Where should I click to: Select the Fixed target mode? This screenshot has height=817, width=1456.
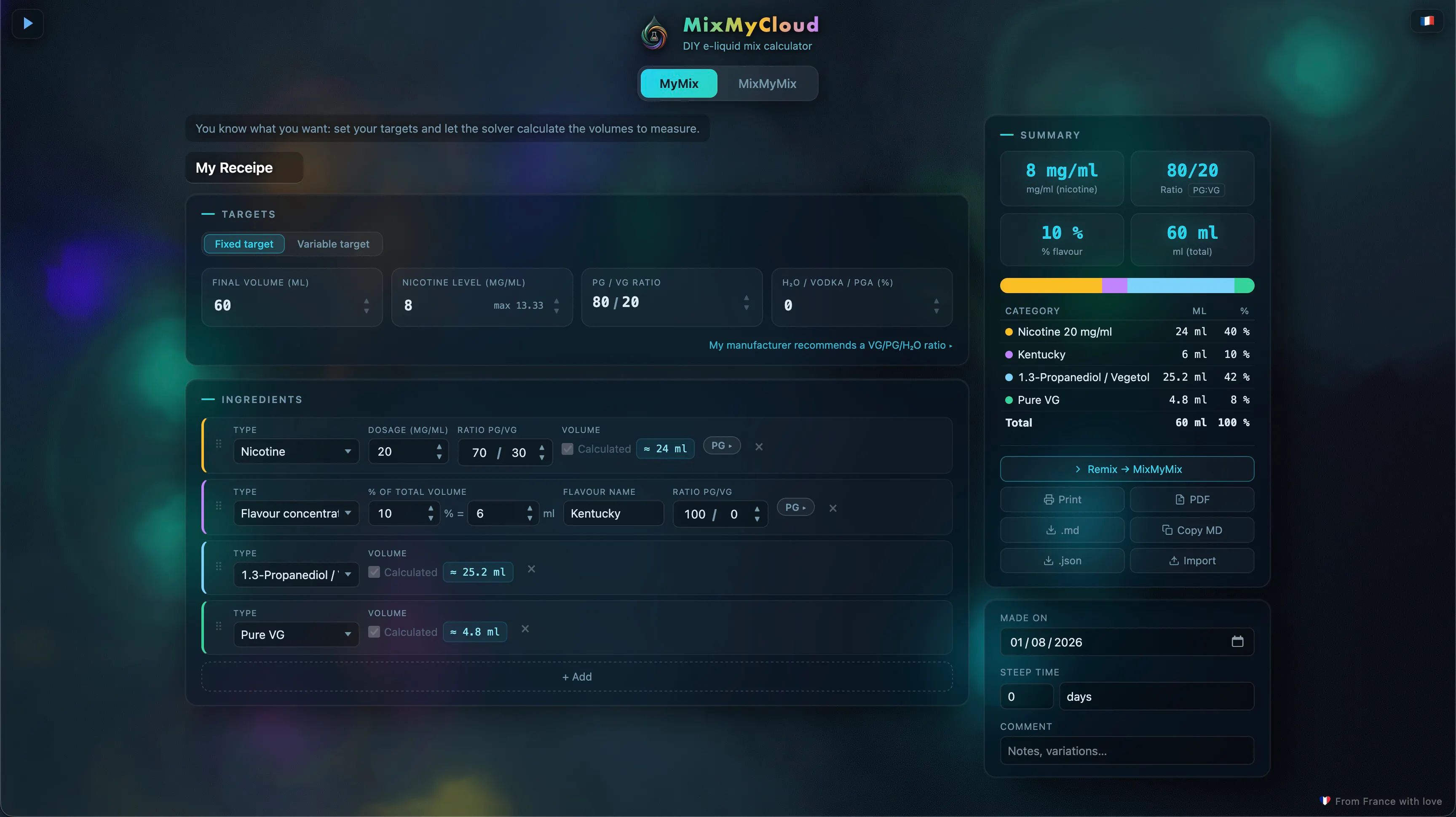pyautogui.click(x=244, y=244)
